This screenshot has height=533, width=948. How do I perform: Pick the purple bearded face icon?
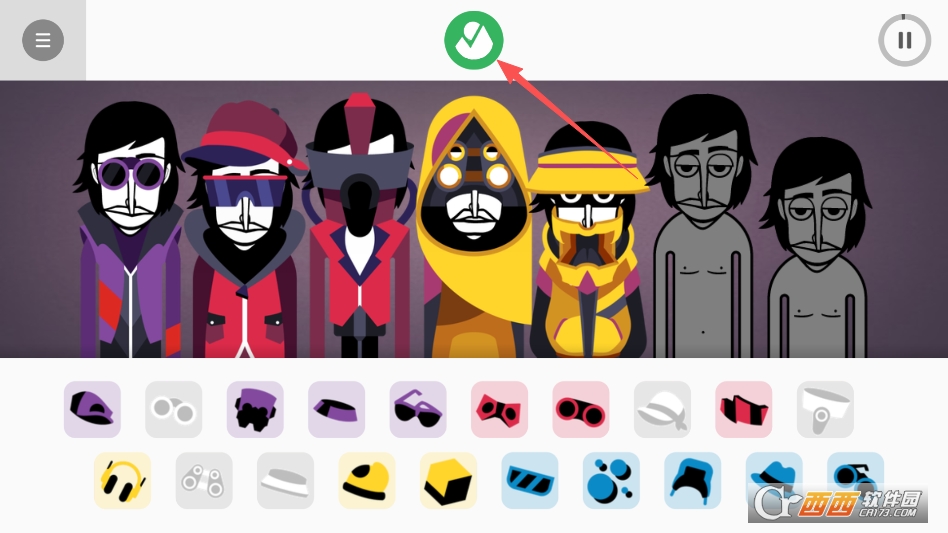pyautogui.click(x=255, y=409)
